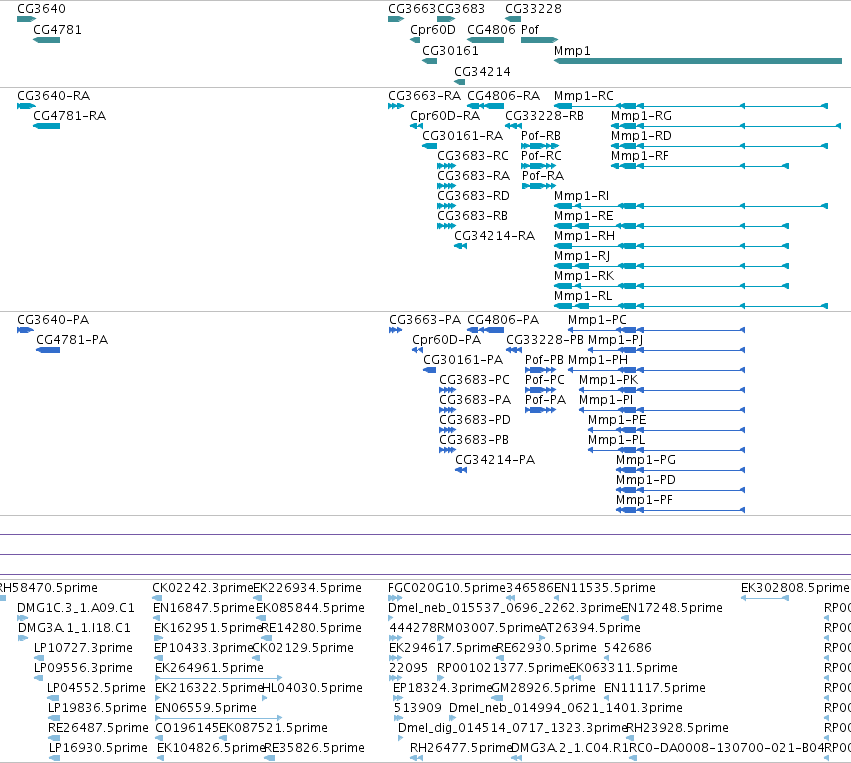Image resolution: width=851 pixels, height=763 pixels.
Task: Open transcript label Mmp1-RD
Action: [x=642, y=136]
